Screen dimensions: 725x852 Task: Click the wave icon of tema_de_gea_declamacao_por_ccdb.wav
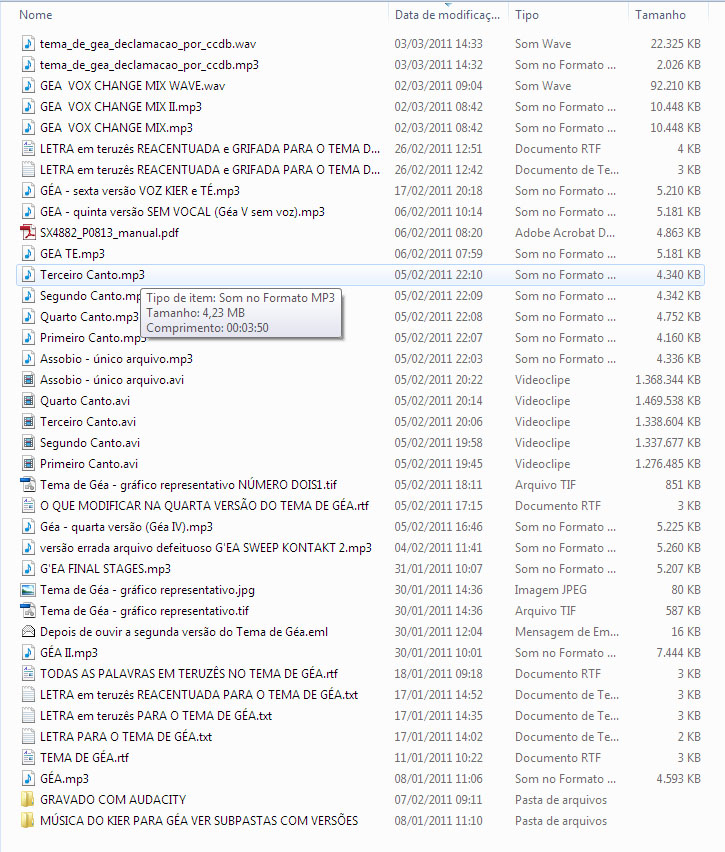[x=28, y=44]
